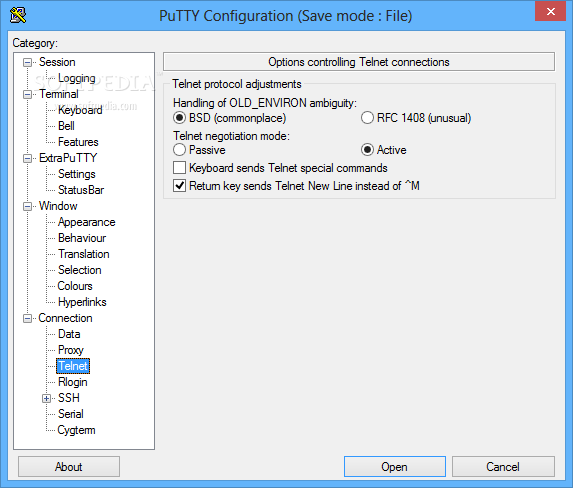The image size is (573, 488).
Task: Open Appearance settings
Action: [x=87, y=222]
